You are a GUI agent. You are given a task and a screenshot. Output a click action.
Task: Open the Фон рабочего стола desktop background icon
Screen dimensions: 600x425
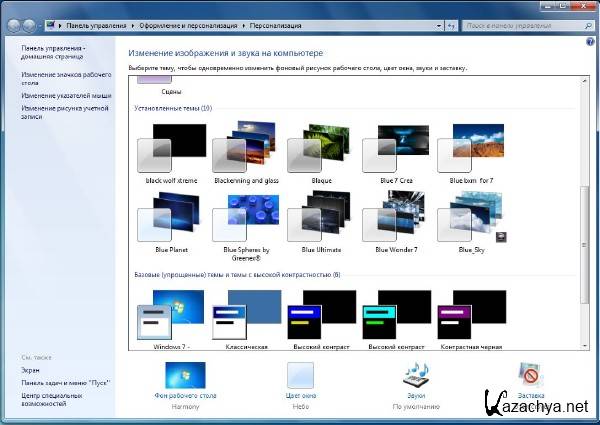(x=185, y=378)
